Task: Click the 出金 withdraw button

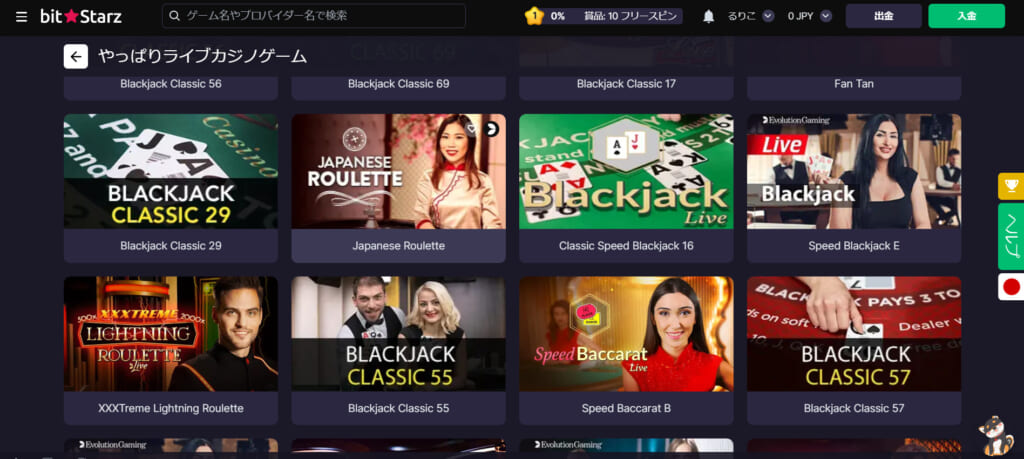Action: click(884, 16)
